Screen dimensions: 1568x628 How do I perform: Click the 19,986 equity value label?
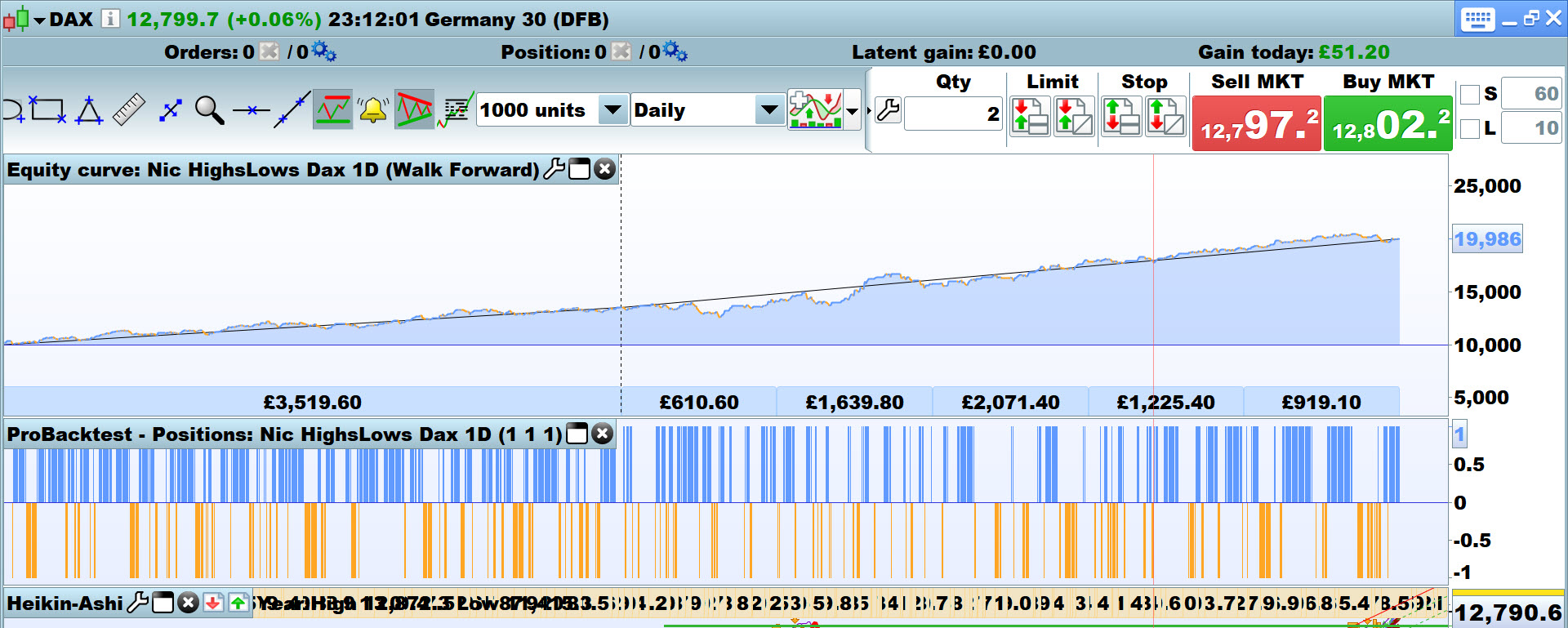1487,239
